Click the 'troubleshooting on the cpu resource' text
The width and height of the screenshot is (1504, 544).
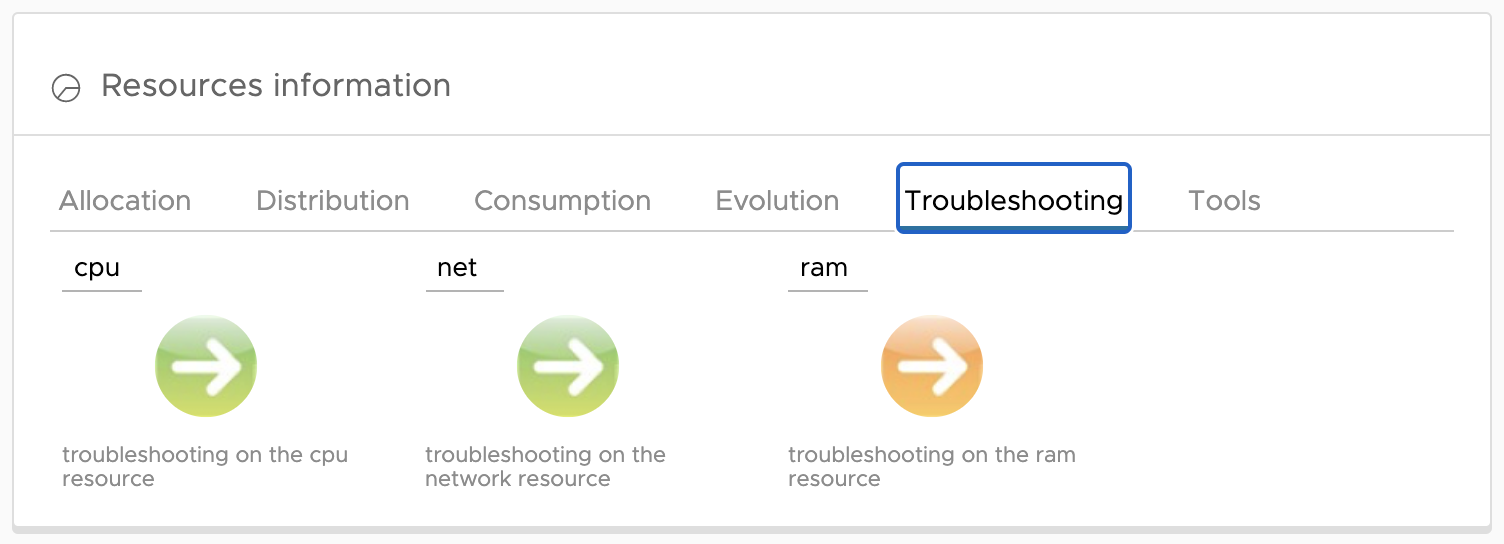tap(205, 466)
